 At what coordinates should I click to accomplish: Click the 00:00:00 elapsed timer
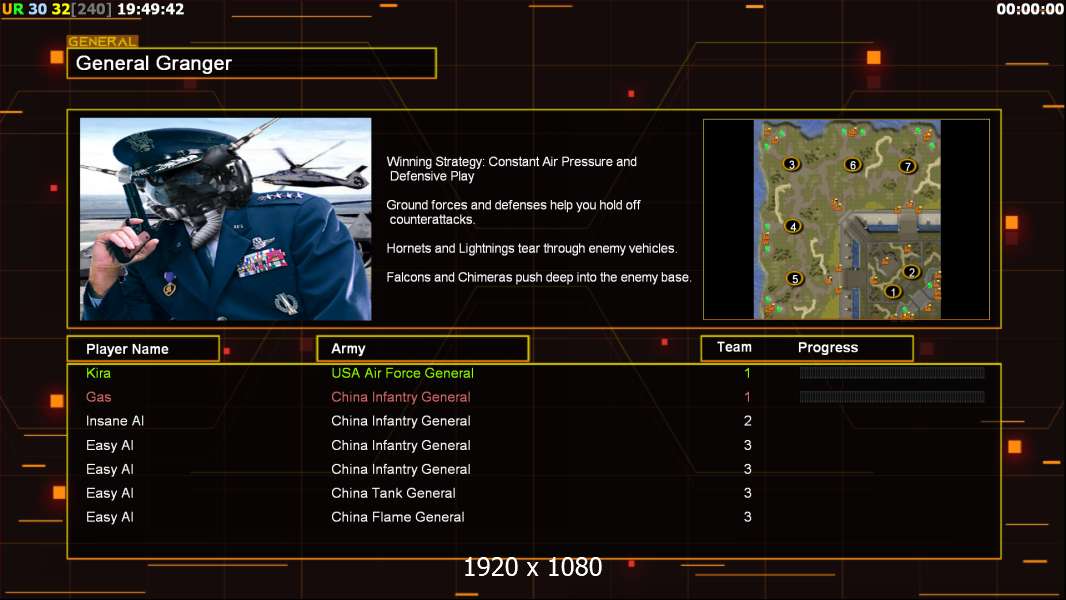[1030, 9]
